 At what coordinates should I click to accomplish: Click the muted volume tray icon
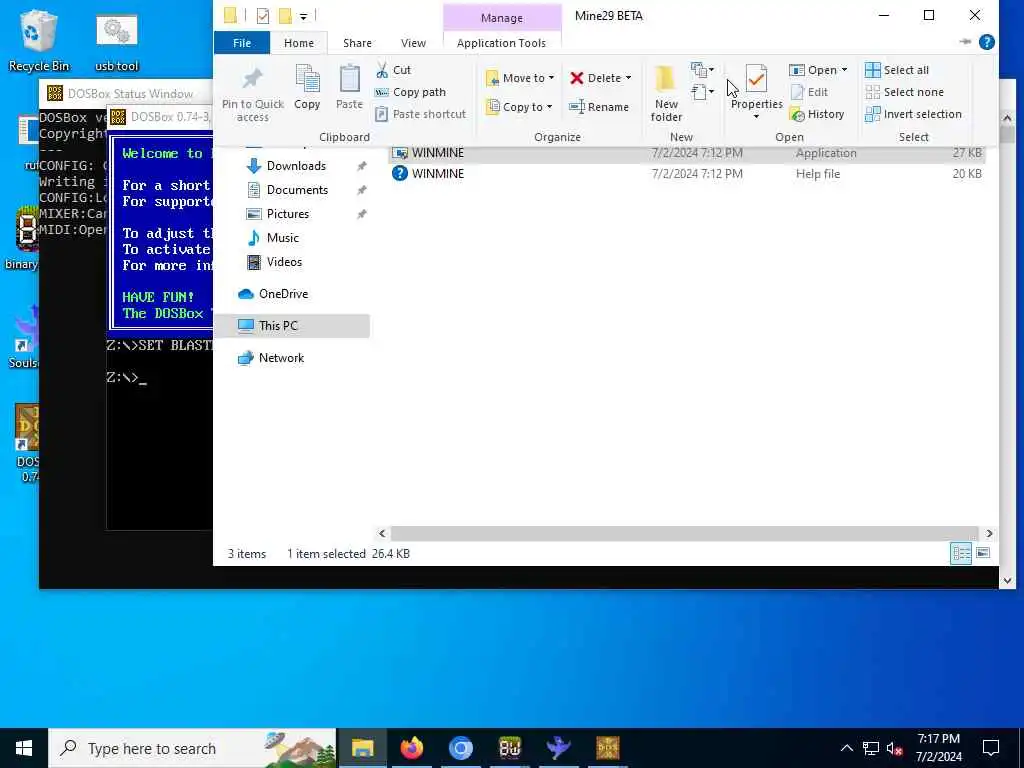895,748
